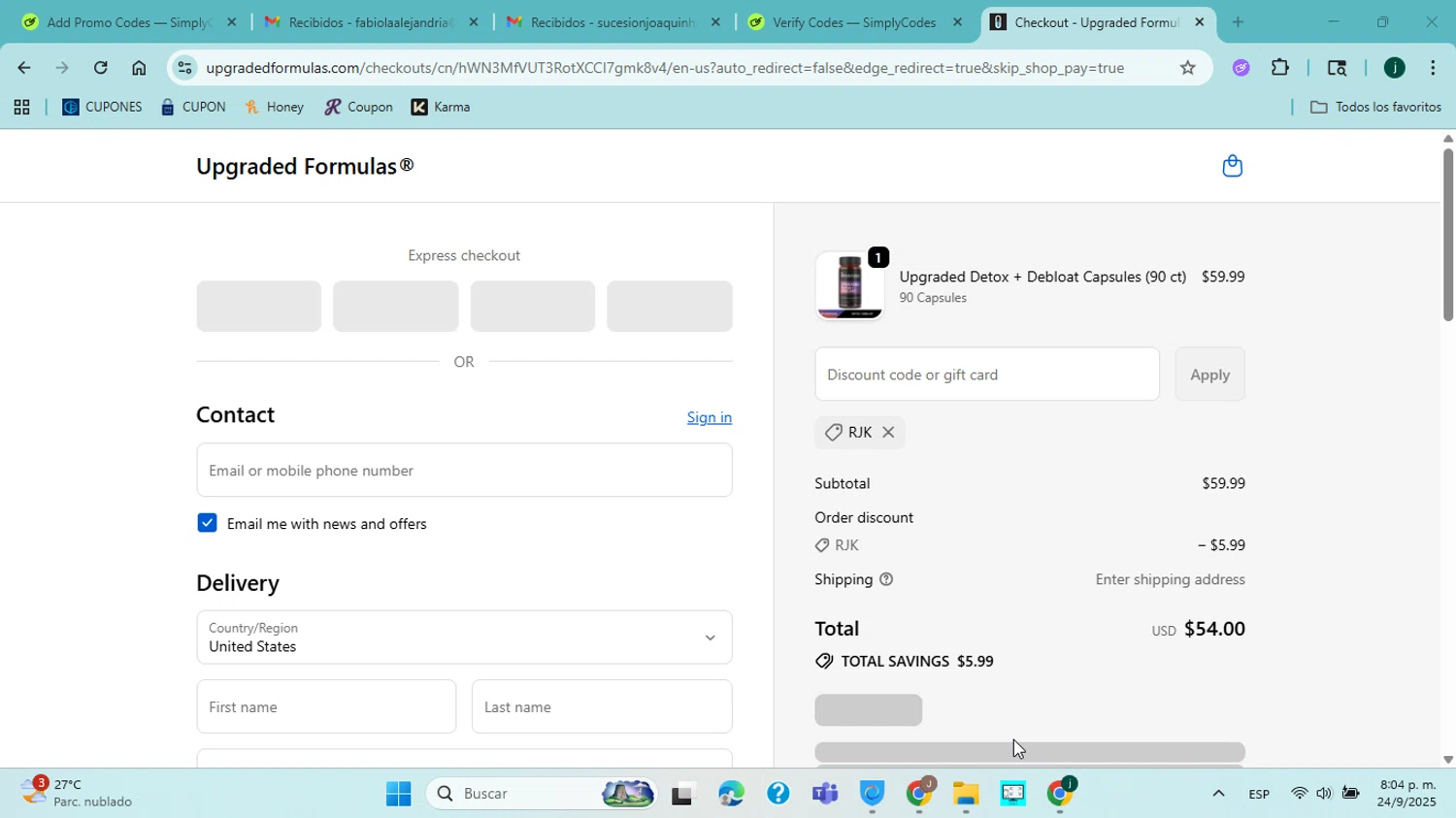Open the shipping info help icon
This screenshot has height=818, width=1456.
click(886, 579)
